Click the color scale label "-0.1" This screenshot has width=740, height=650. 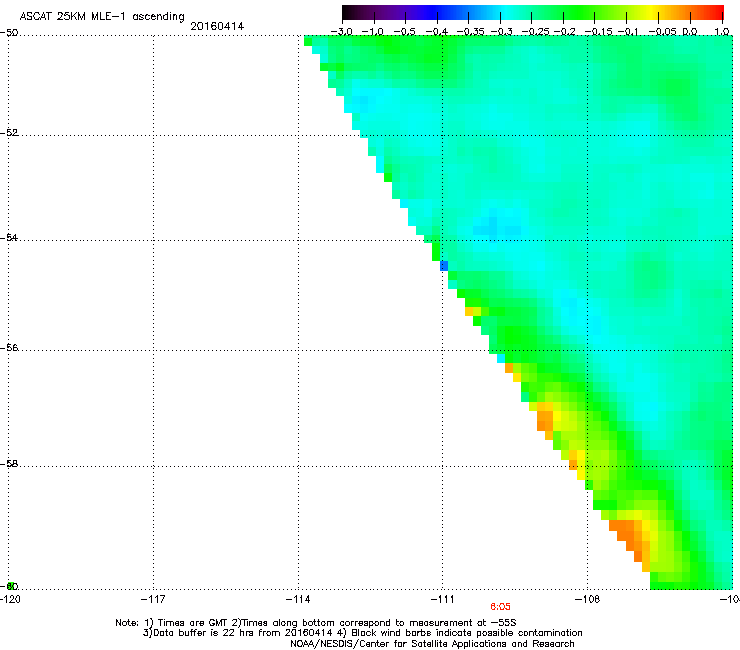point(628,32)
